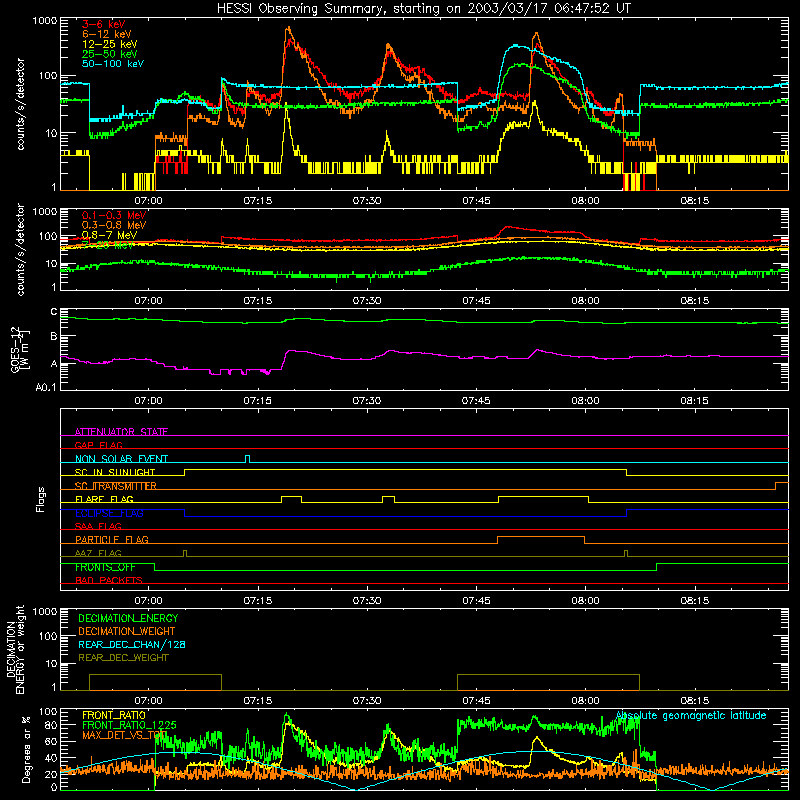
Task: Click the REAR_DEC_CHAN/128 legend label
Action: click(132, 644)
